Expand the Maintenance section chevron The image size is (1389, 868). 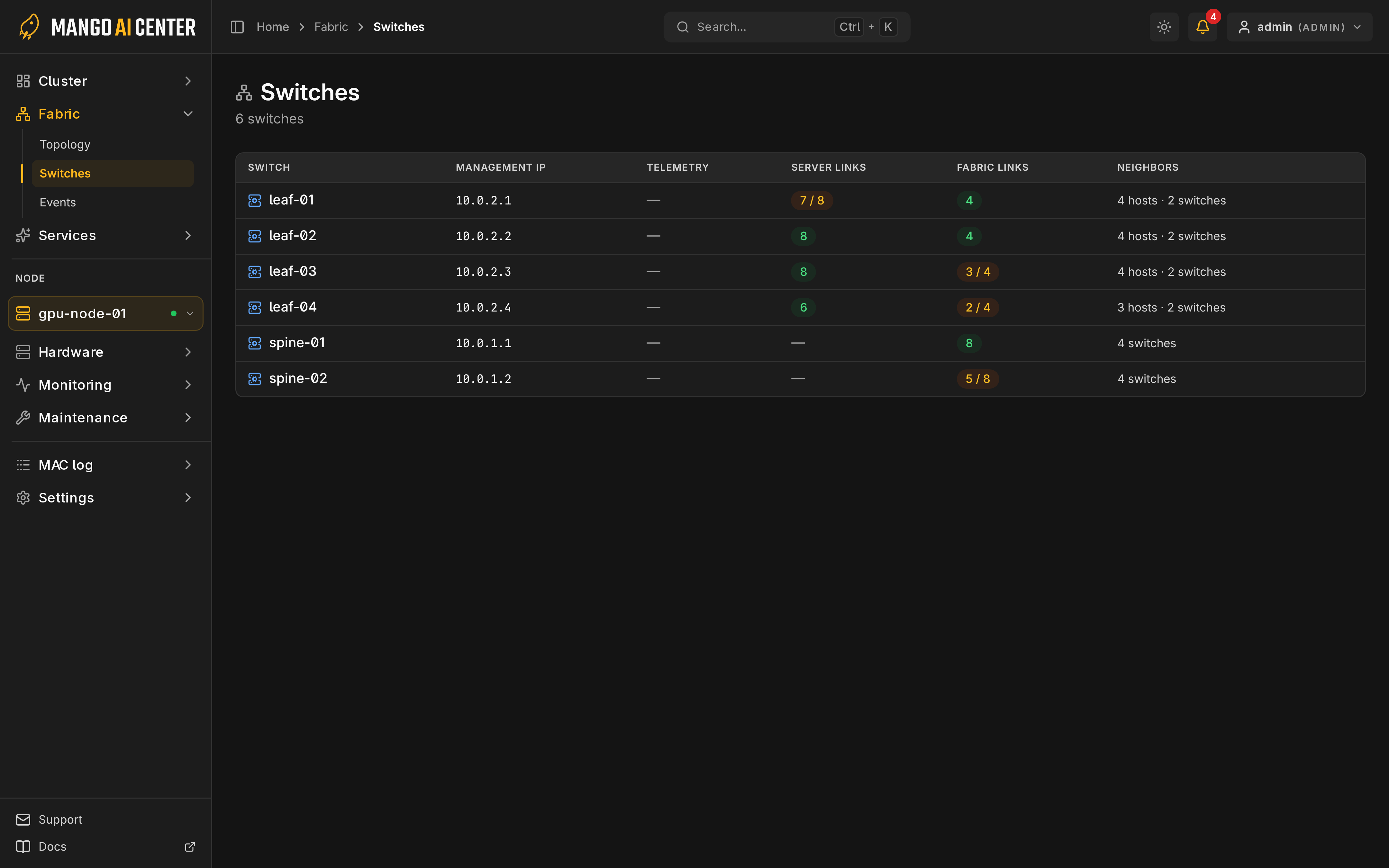click(x=188, y=417)
